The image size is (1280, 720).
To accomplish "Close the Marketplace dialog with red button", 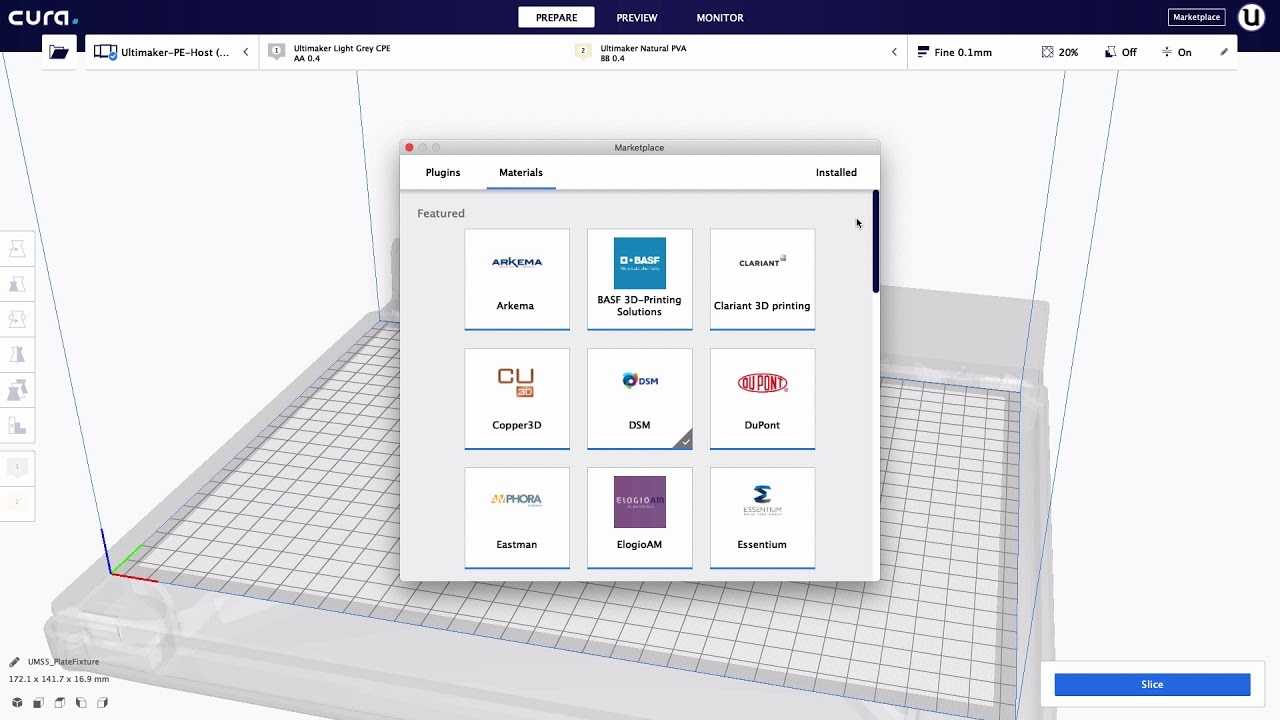I will coord(409,147).
